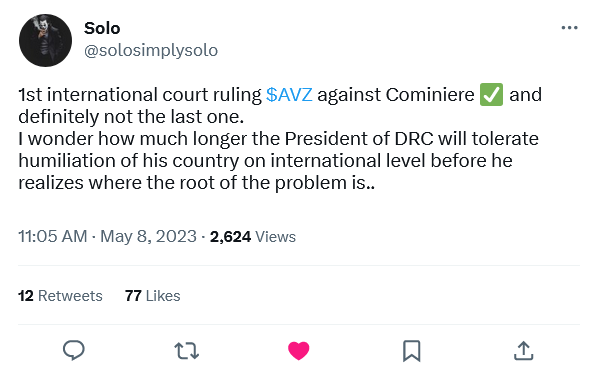View Solo's profile picture

click(x=45, y=40)
